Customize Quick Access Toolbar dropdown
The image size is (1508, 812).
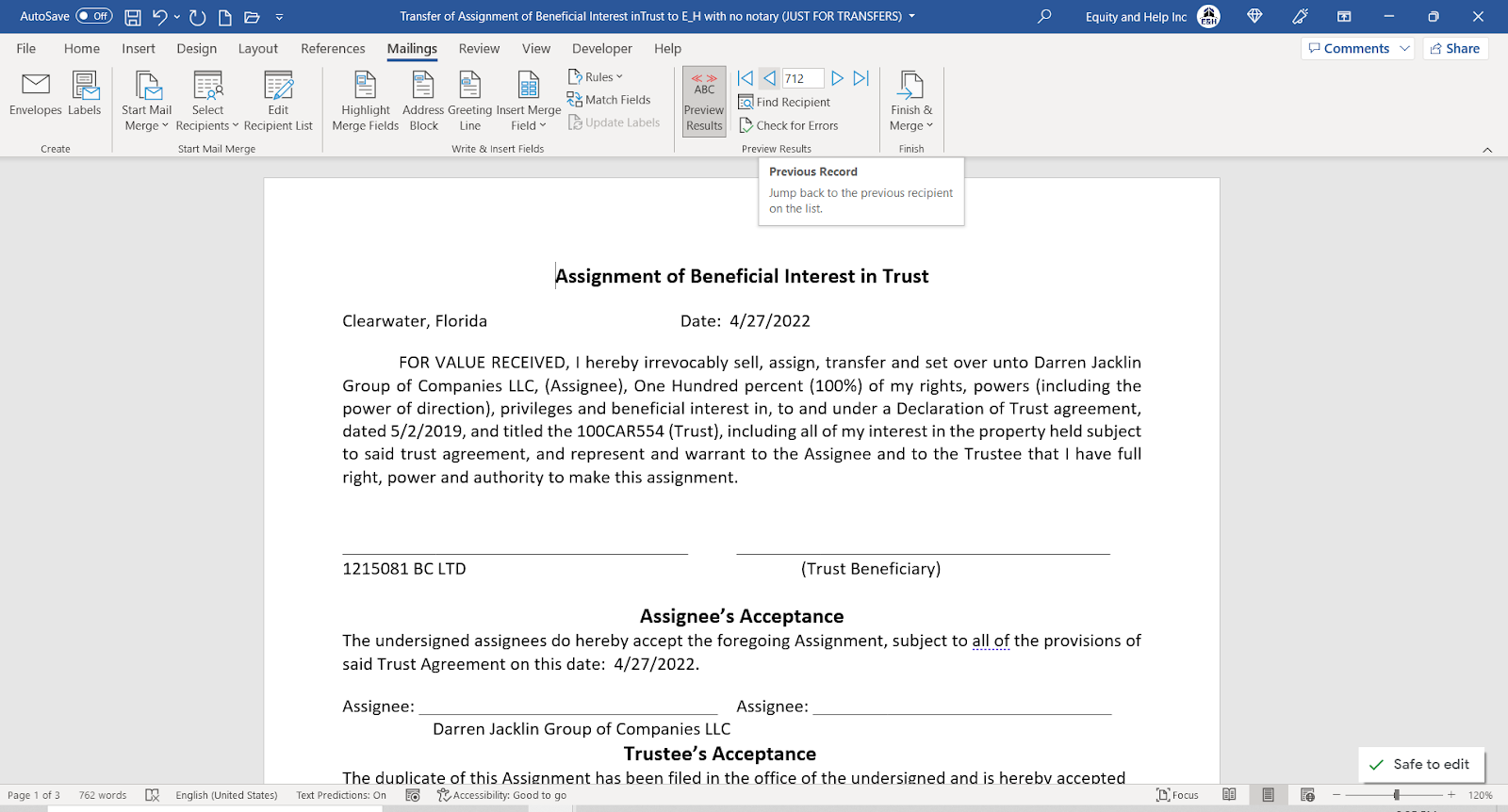[280, 17]
